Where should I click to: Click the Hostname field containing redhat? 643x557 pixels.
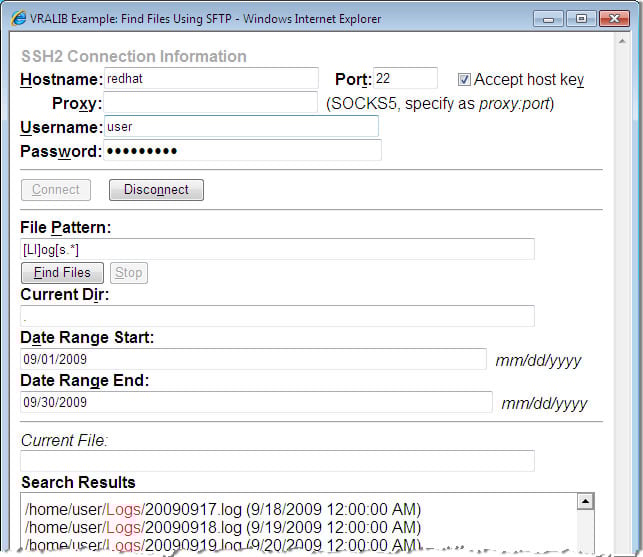[x=211, y=78]
